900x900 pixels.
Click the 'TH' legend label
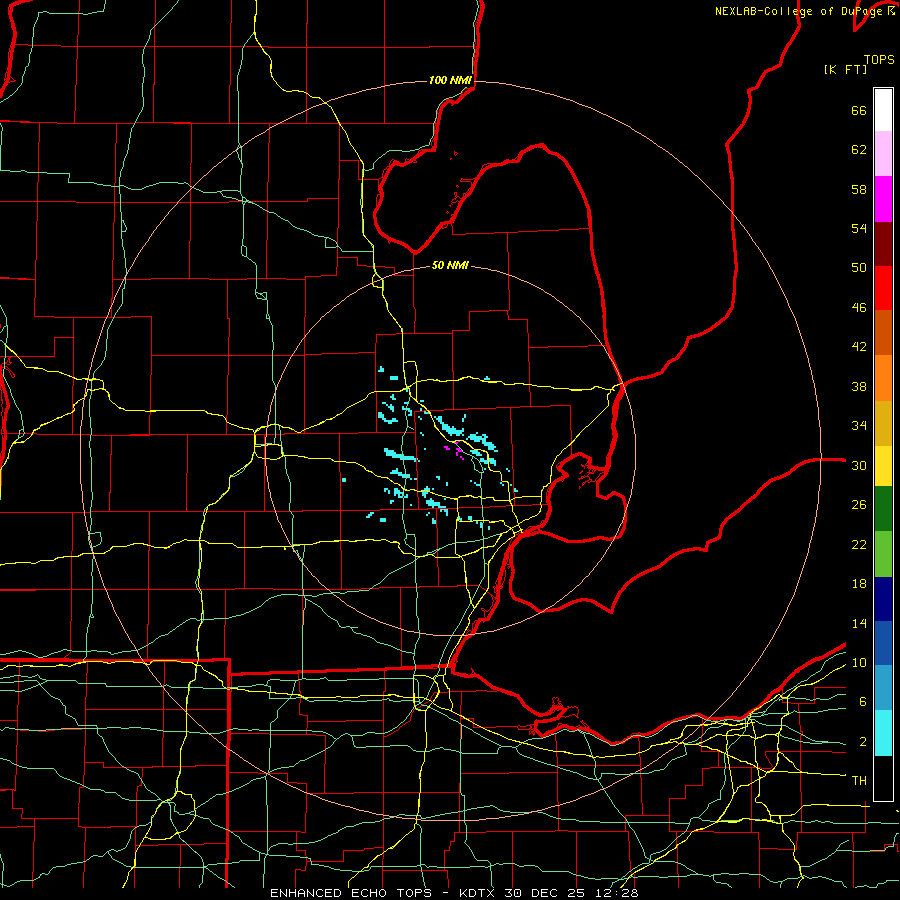[859, 780]
